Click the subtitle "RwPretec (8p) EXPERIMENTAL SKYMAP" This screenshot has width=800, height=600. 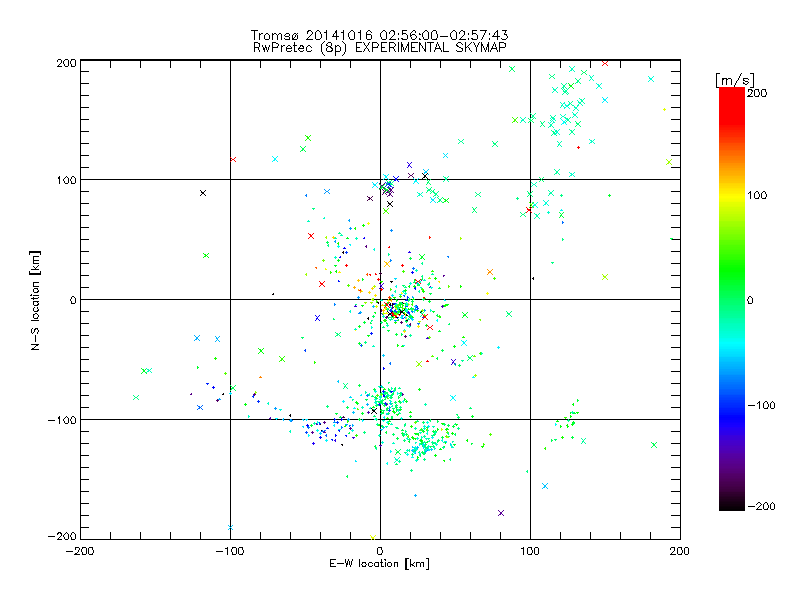point(380,48)
